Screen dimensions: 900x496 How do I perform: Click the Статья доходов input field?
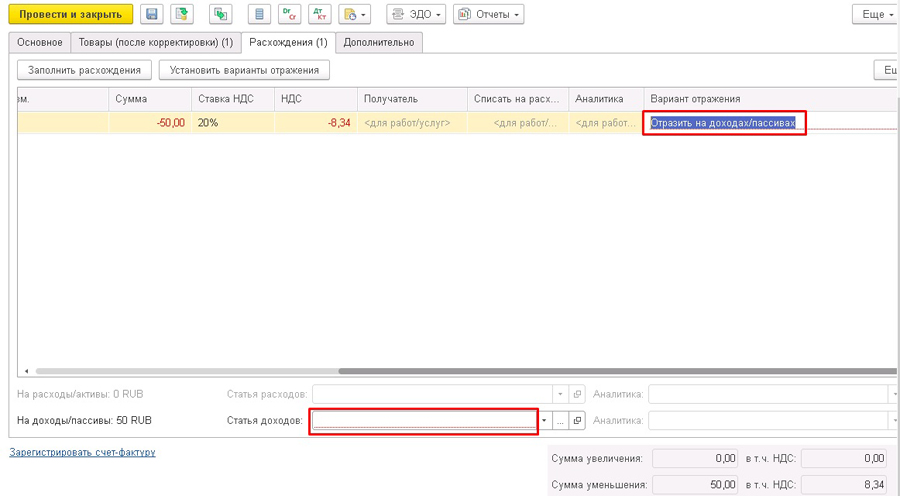pyautogui.click(x=424, y=421)
